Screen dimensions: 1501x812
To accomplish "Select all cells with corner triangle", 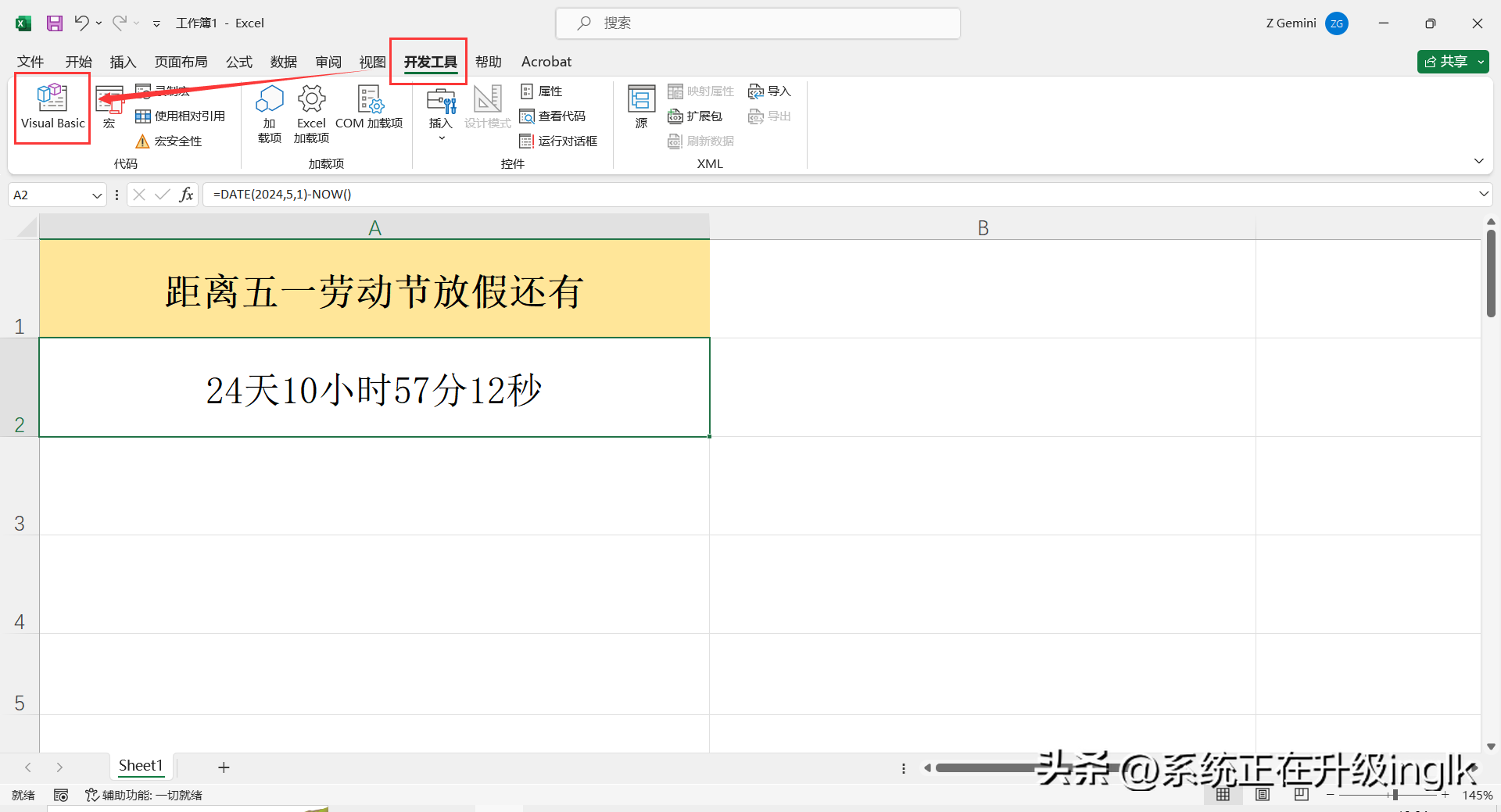I will (x=27, y=227).
